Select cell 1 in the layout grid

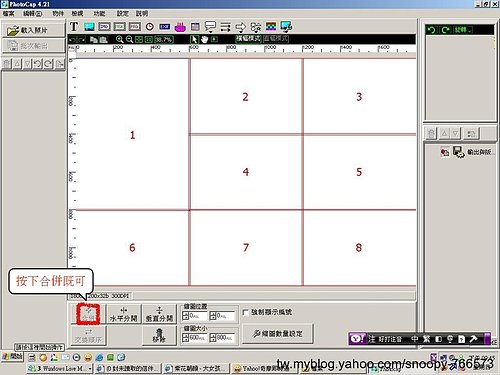pyautogui.click(x=132, y=135)
